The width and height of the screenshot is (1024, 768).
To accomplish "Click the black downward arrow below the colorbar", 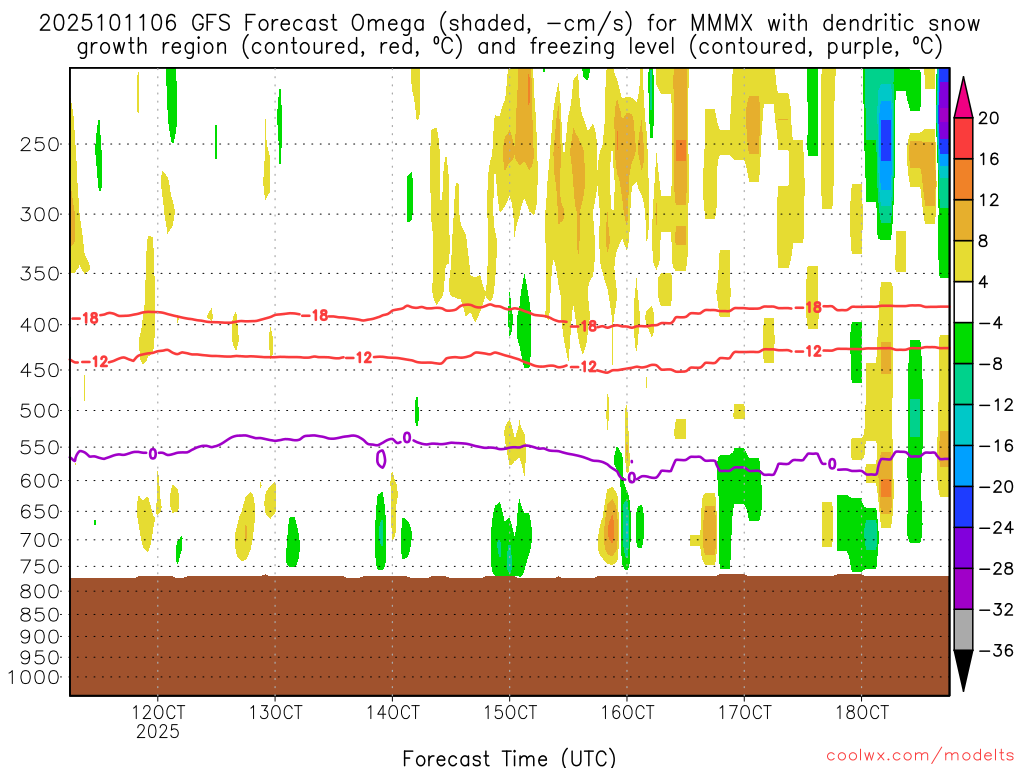I will (963, 670).
